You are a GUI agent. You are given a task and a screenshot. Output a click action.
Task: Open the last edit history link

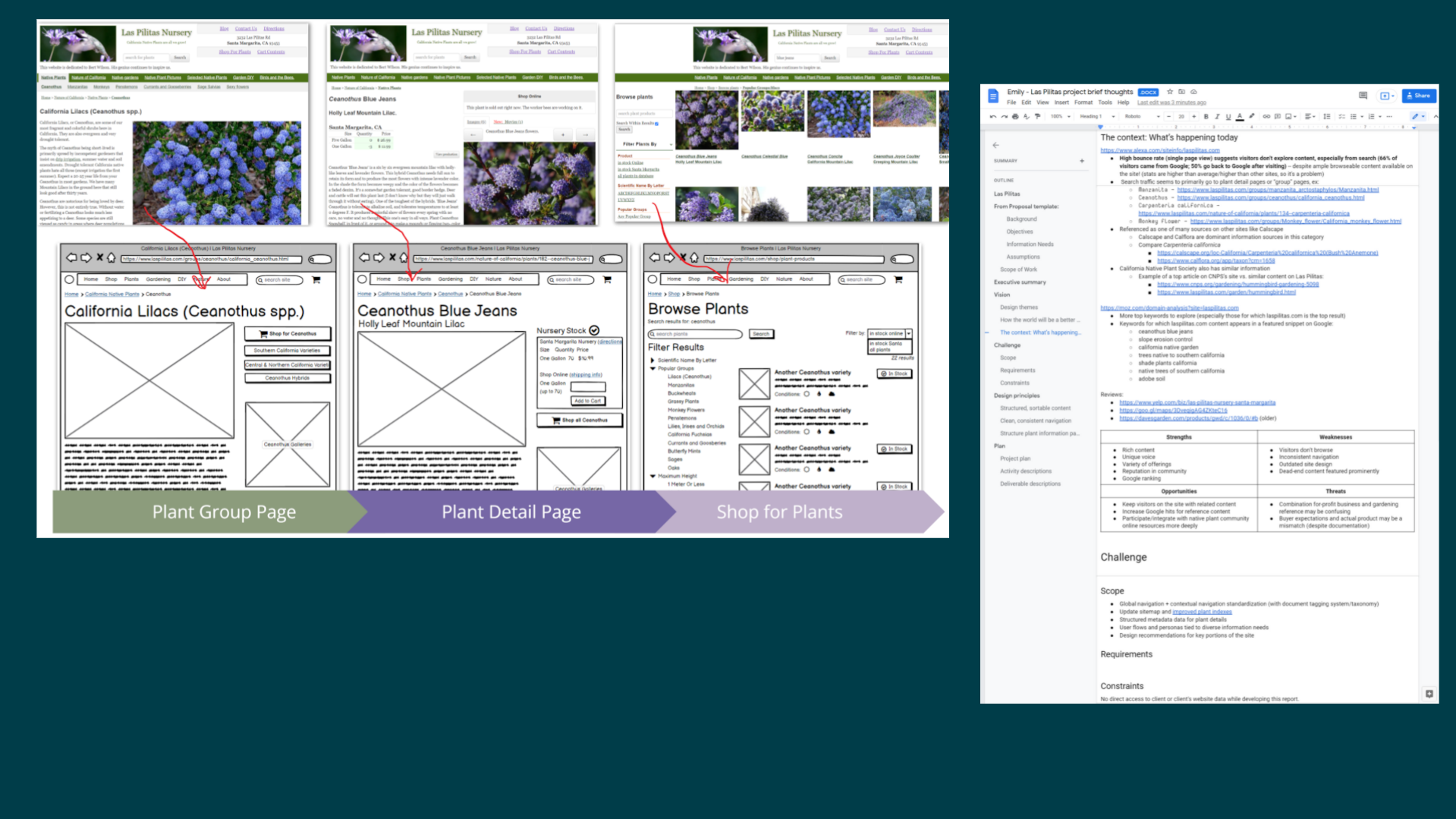coord(1171,102)
